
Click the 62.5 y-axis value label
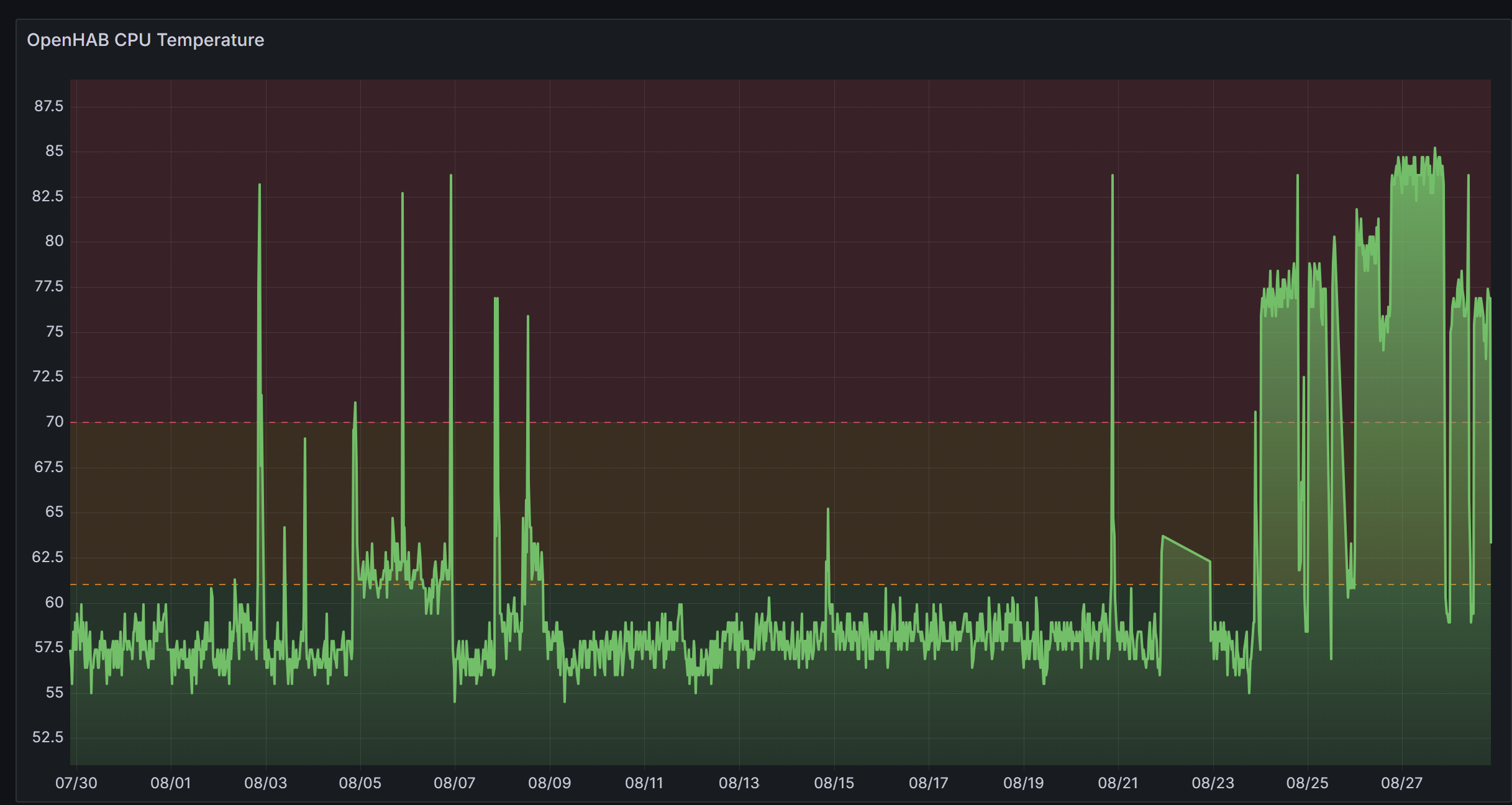(x=48, y=557)
